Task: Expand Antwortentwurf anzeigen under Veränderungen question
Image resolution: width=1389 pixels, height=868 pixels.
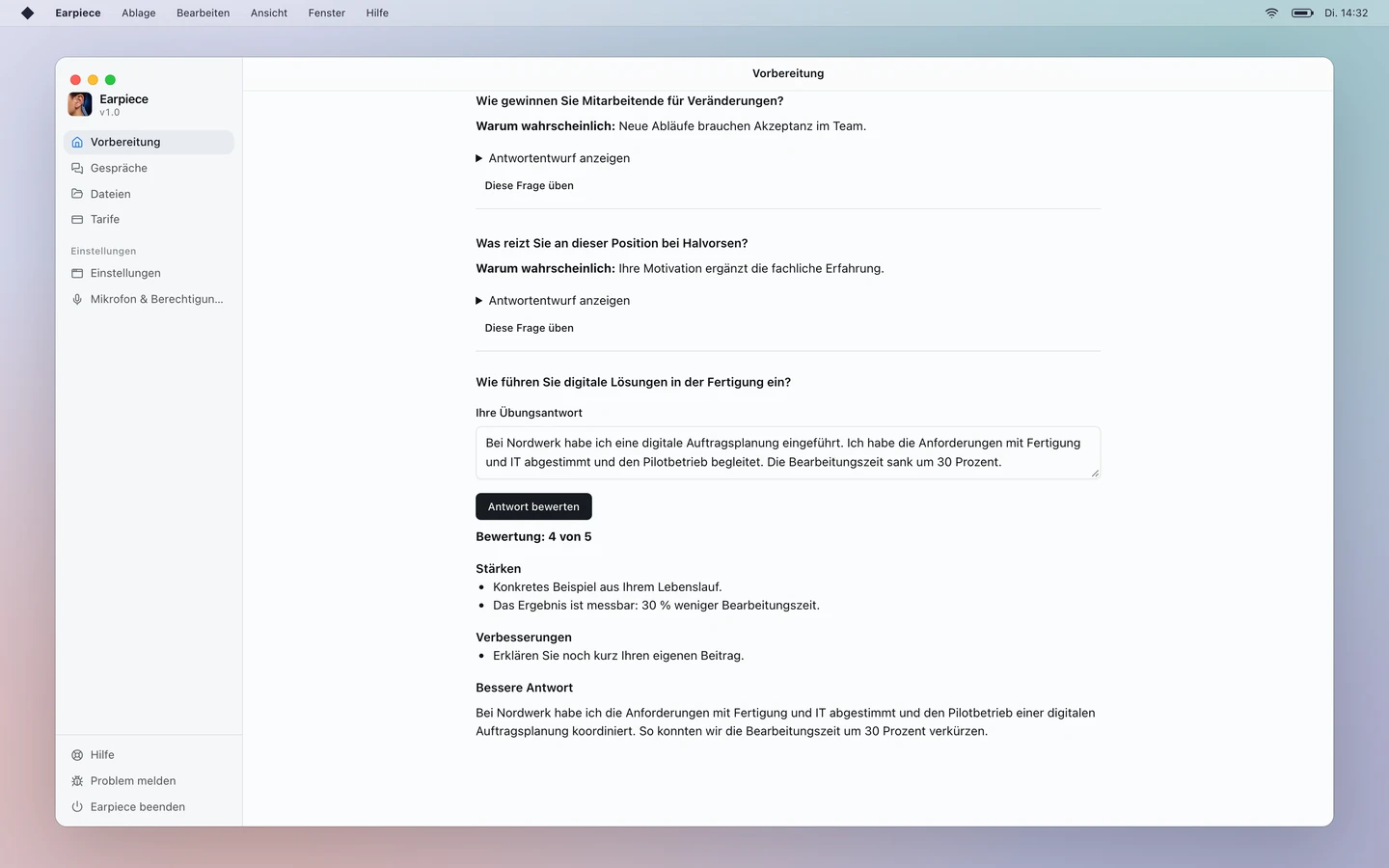Action: pos(553,158)
